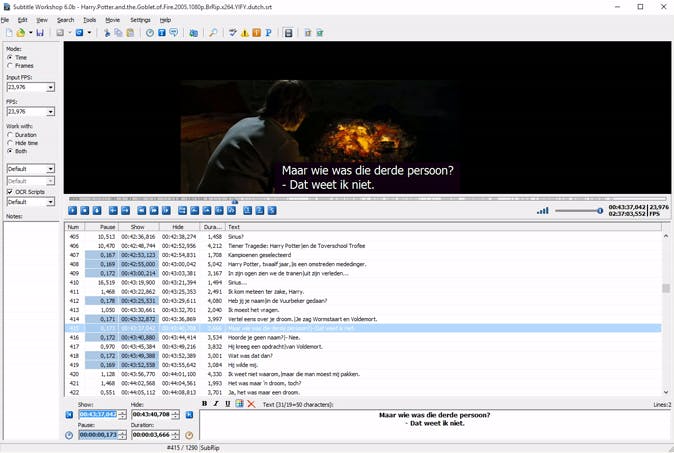Click the Cut scissors icon
The width and height of the screenshot is (674, 453).
[107, 33]
